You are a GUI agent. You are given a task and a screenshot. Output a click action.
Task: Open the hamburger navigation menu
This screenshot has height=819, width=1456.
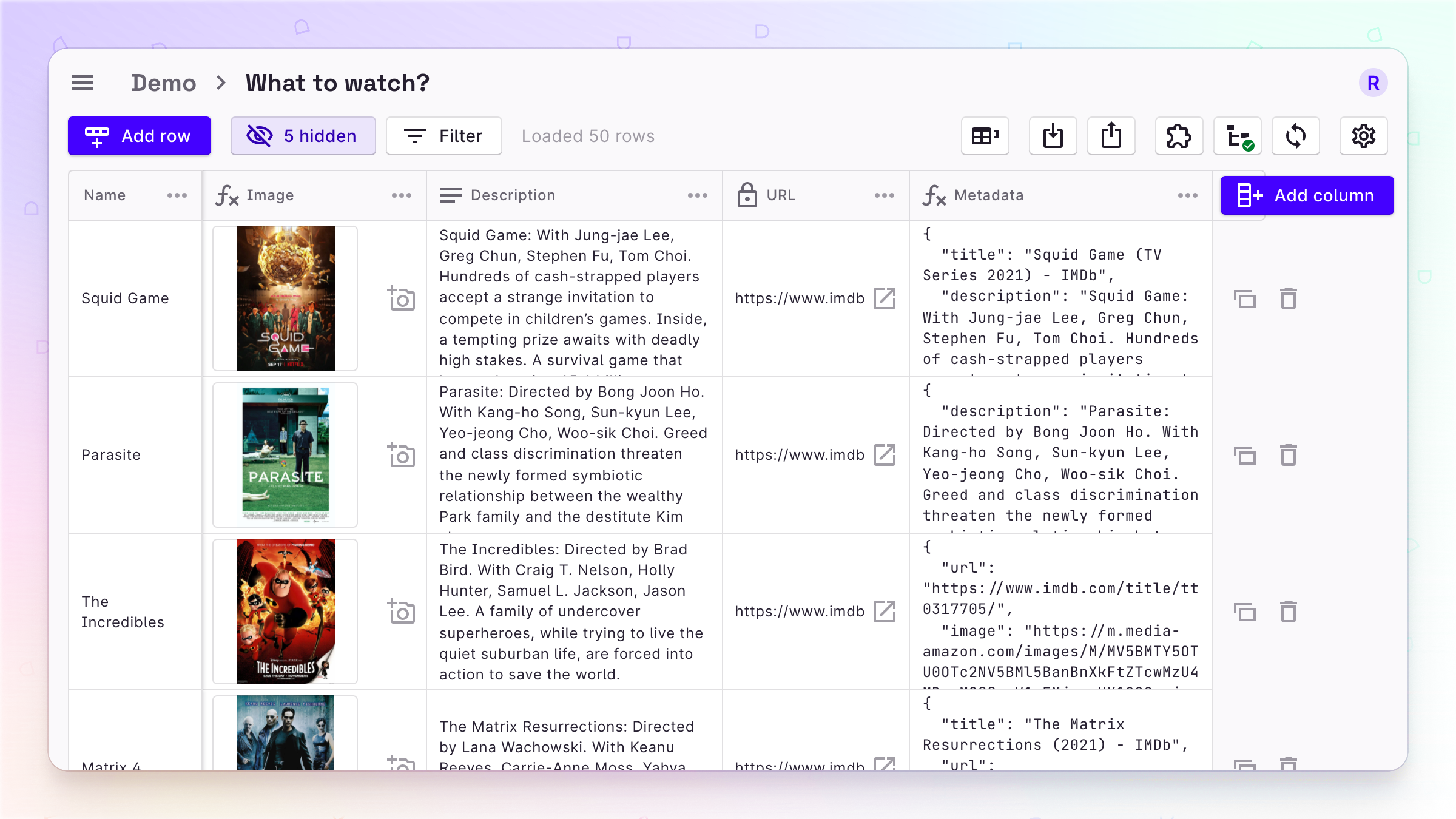point(83,83)
